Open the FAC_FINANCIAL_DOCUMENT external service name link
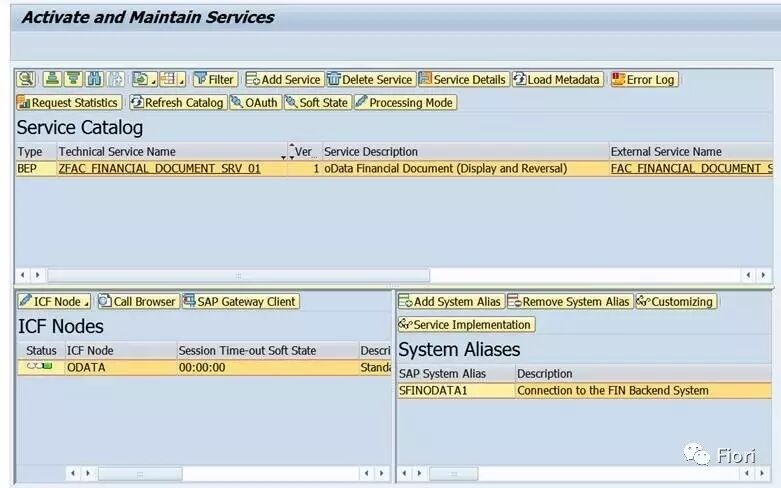Image resolution: width=781 pixels, height=488 pixels. (x=691, y=168)
